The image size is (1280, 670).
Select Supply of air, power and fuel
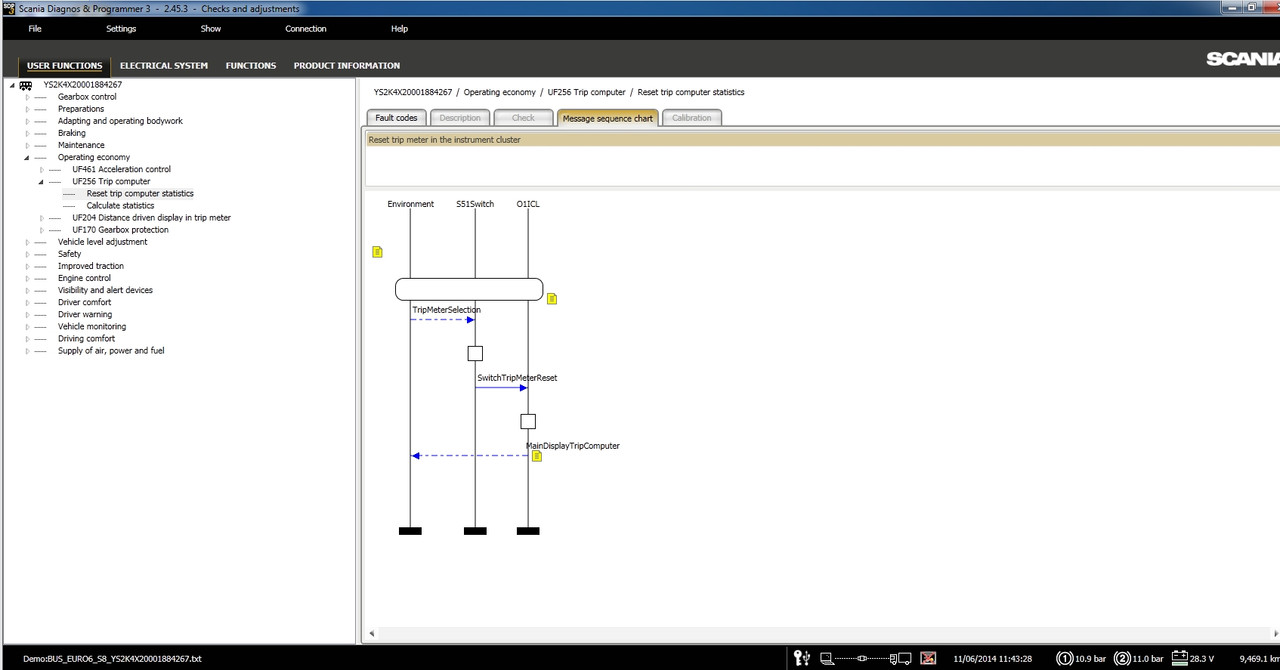(x=111, y=351)
